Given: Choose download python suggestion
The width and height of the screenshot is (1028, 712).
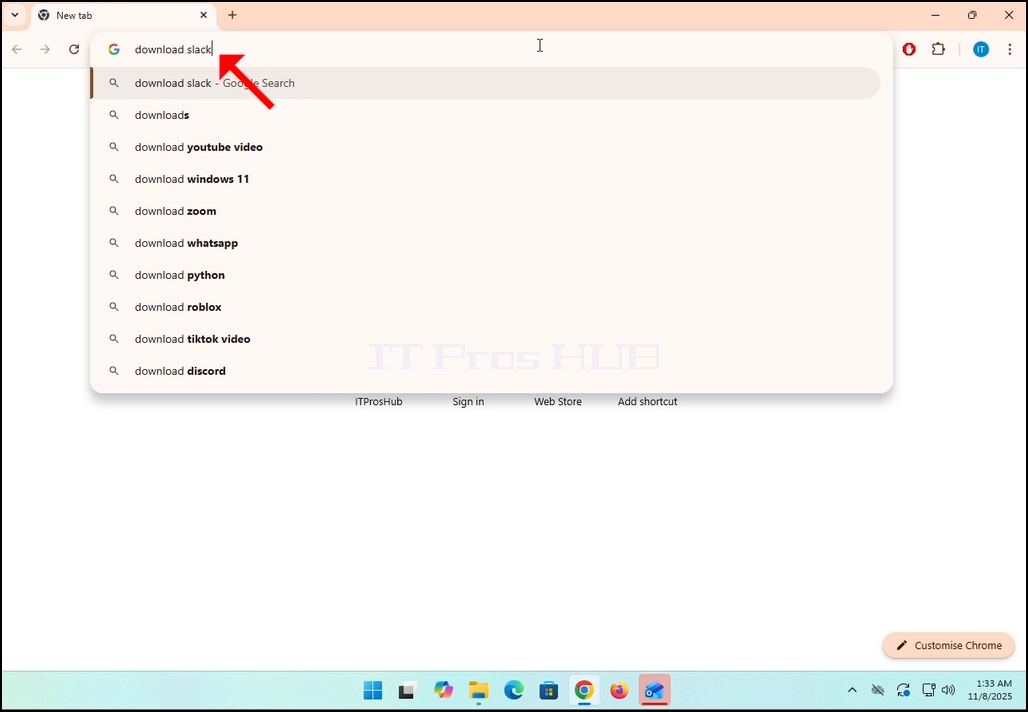Looking at the screenshot, I should tap(485, 275).
